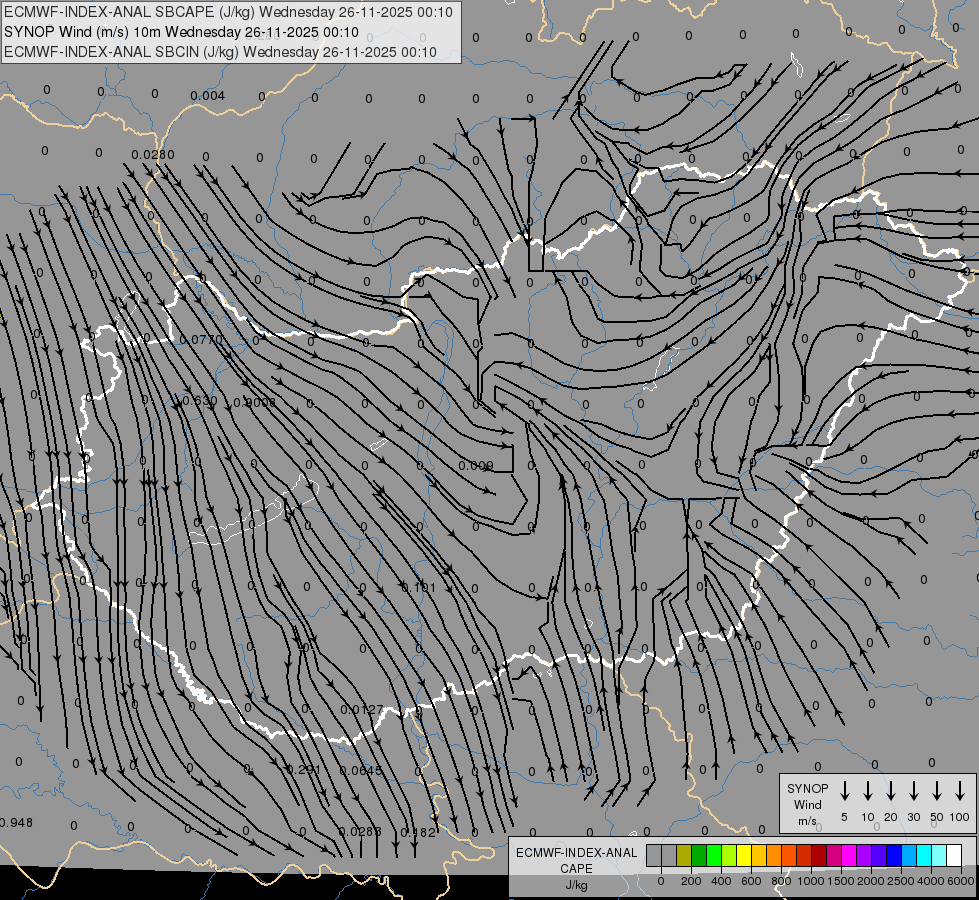Click the 6000 tick label in CAPE legend

pos(961,881)
